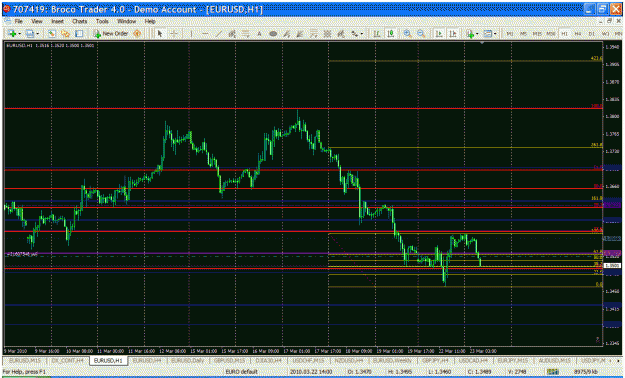Open the Help menu
Image resolution: width=625 pixels, height=378 pixels.
pyautogui.click(x=150, y=21)
